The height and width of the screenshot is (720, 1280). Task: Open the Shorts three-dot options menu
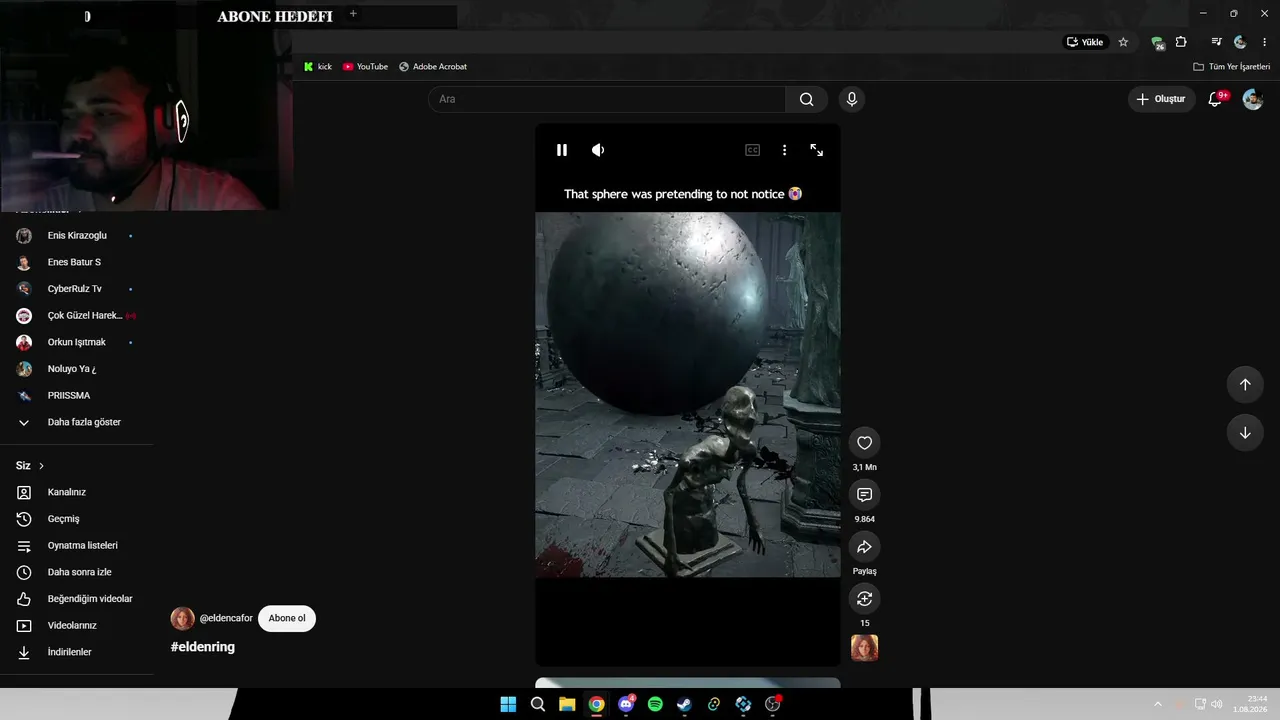pyautogui.click(x=784, y=150)
